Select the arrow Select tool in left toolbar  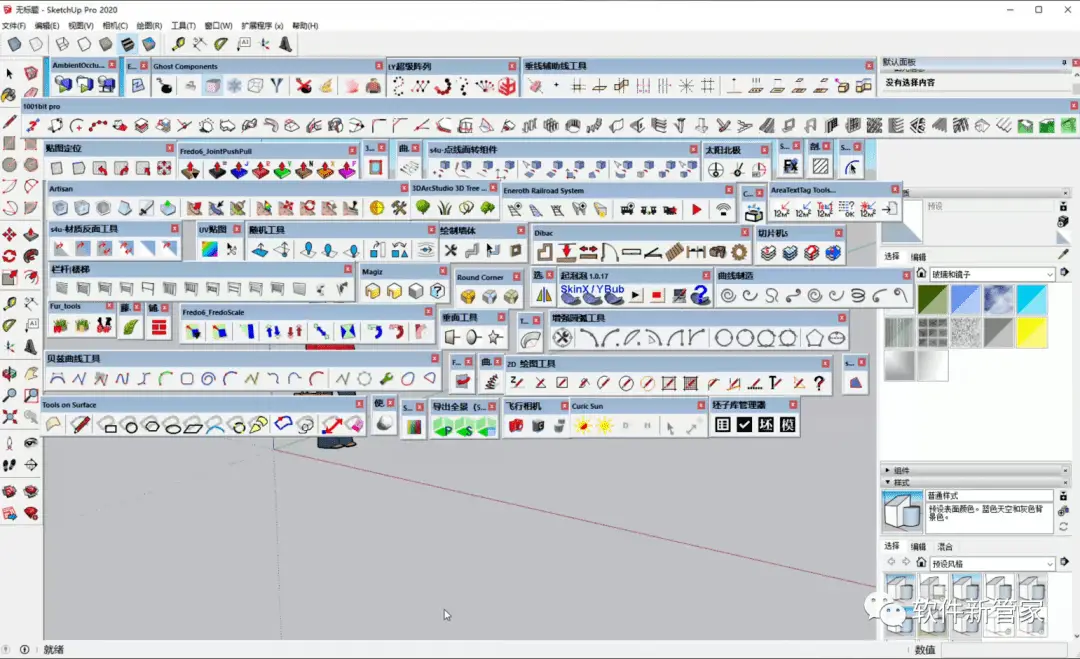tap(10, 73)
